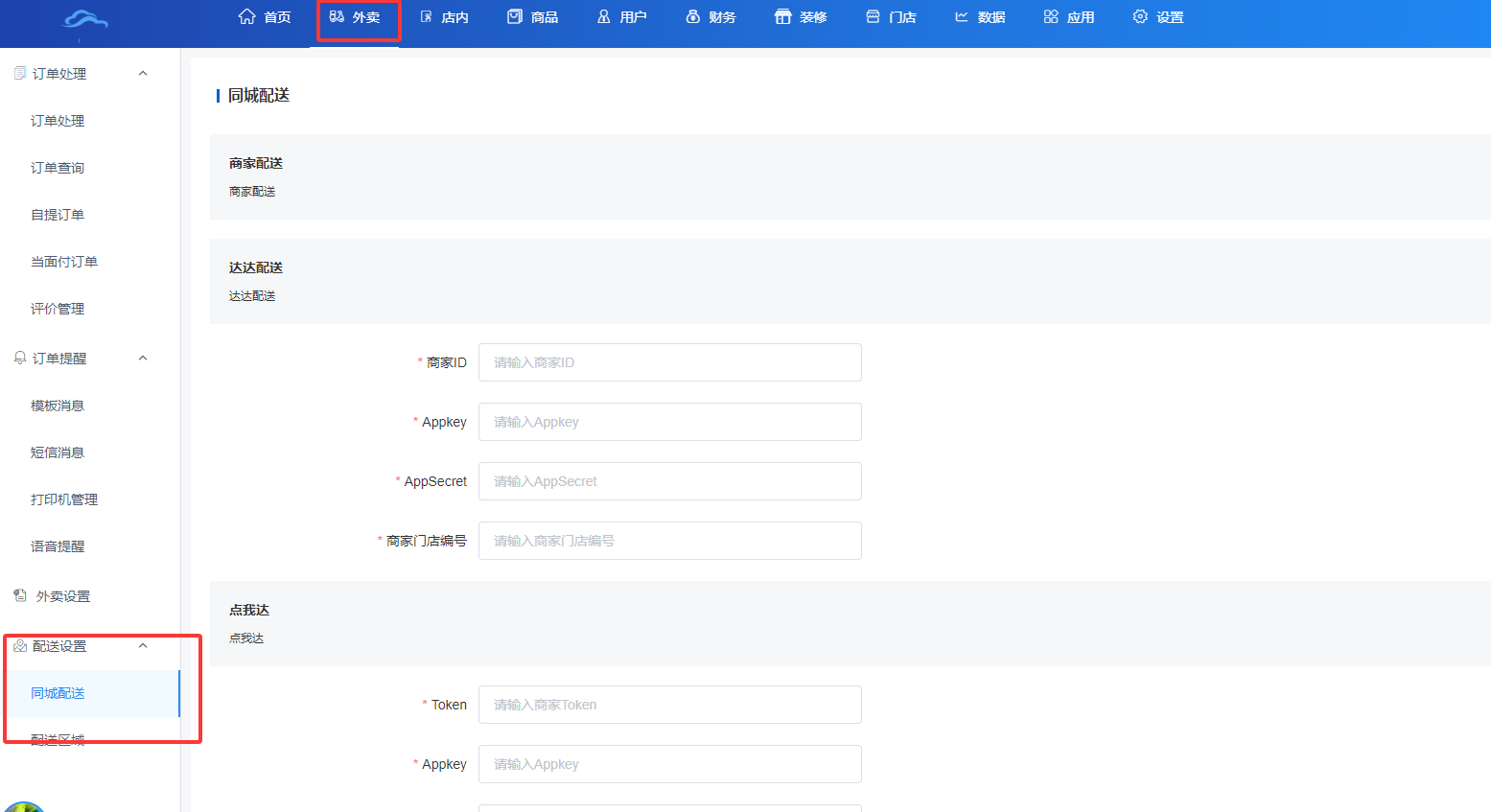Screen dimensions: 1491x812
Task: Click the money bag icon beside 财务
Action: (x=693, y=16)
